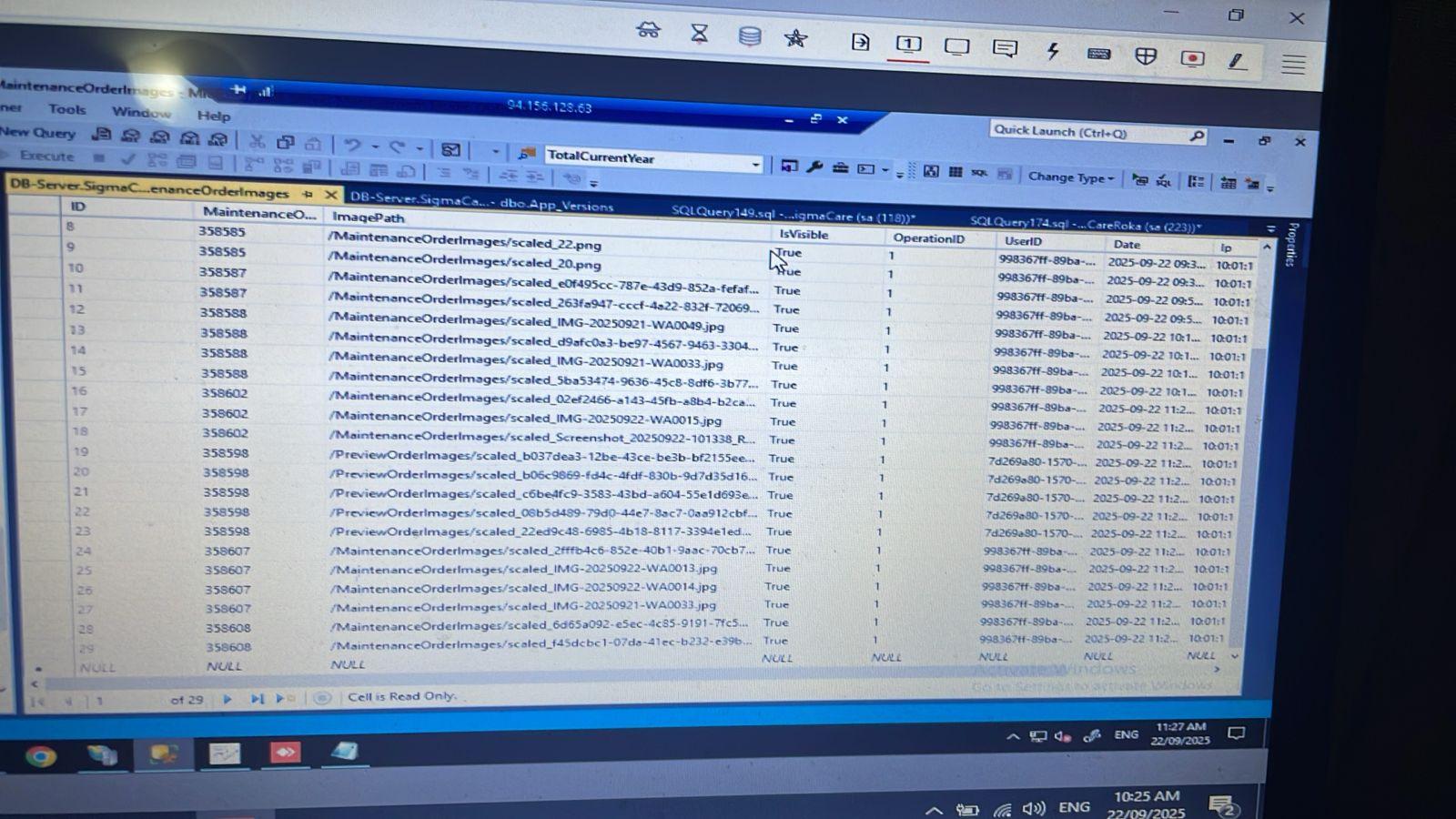Expand the Undo history dropdown arrow
This screenshot has height=819, width=1456.
[x=375, y=147]
